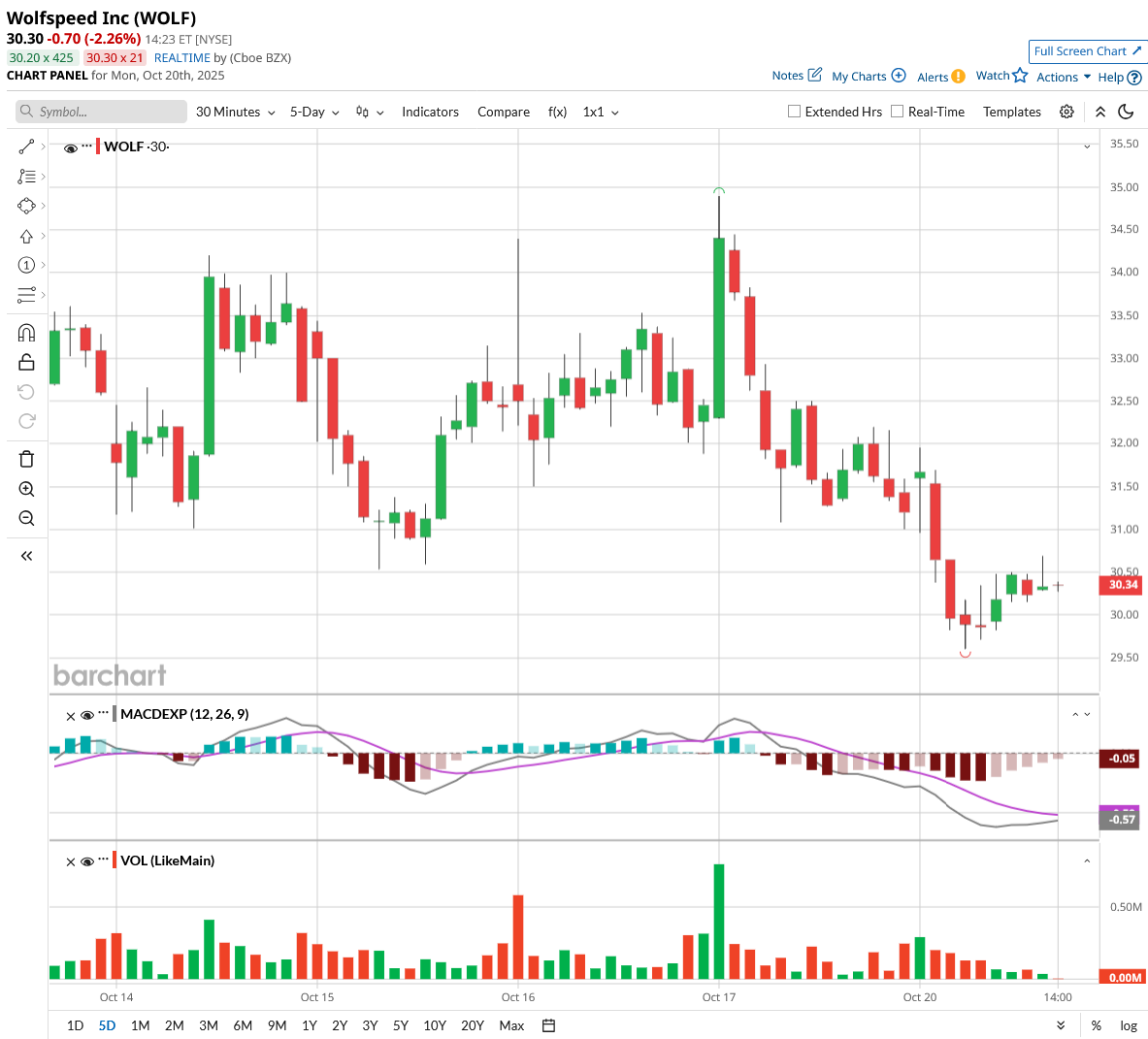
Task: Open the Templates menu
Action: (x=1011, y=112)
